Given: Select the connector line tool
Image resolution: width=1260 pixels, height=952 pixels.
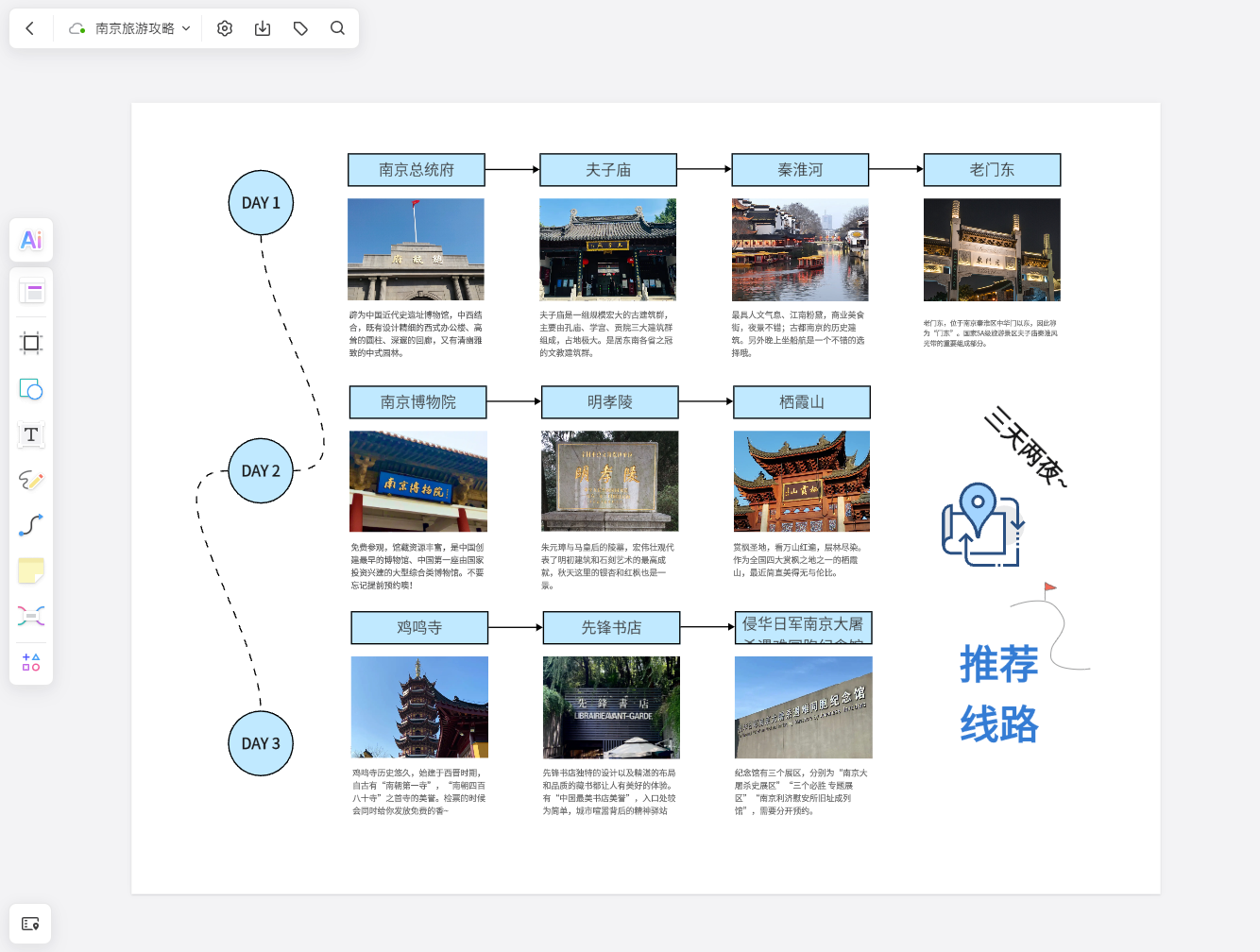Looking at the screenshot, I should [x=31, y=525].
